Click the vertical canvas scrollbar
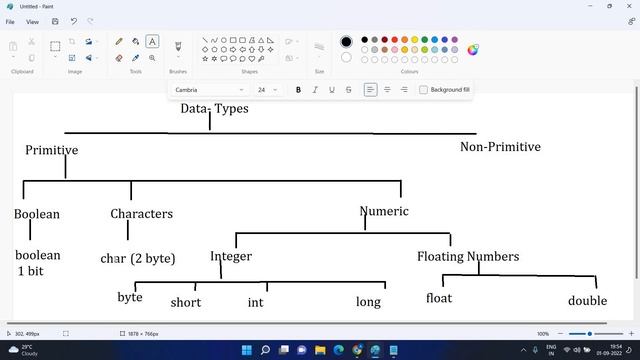Screen dimensions: 640x360 636,182
